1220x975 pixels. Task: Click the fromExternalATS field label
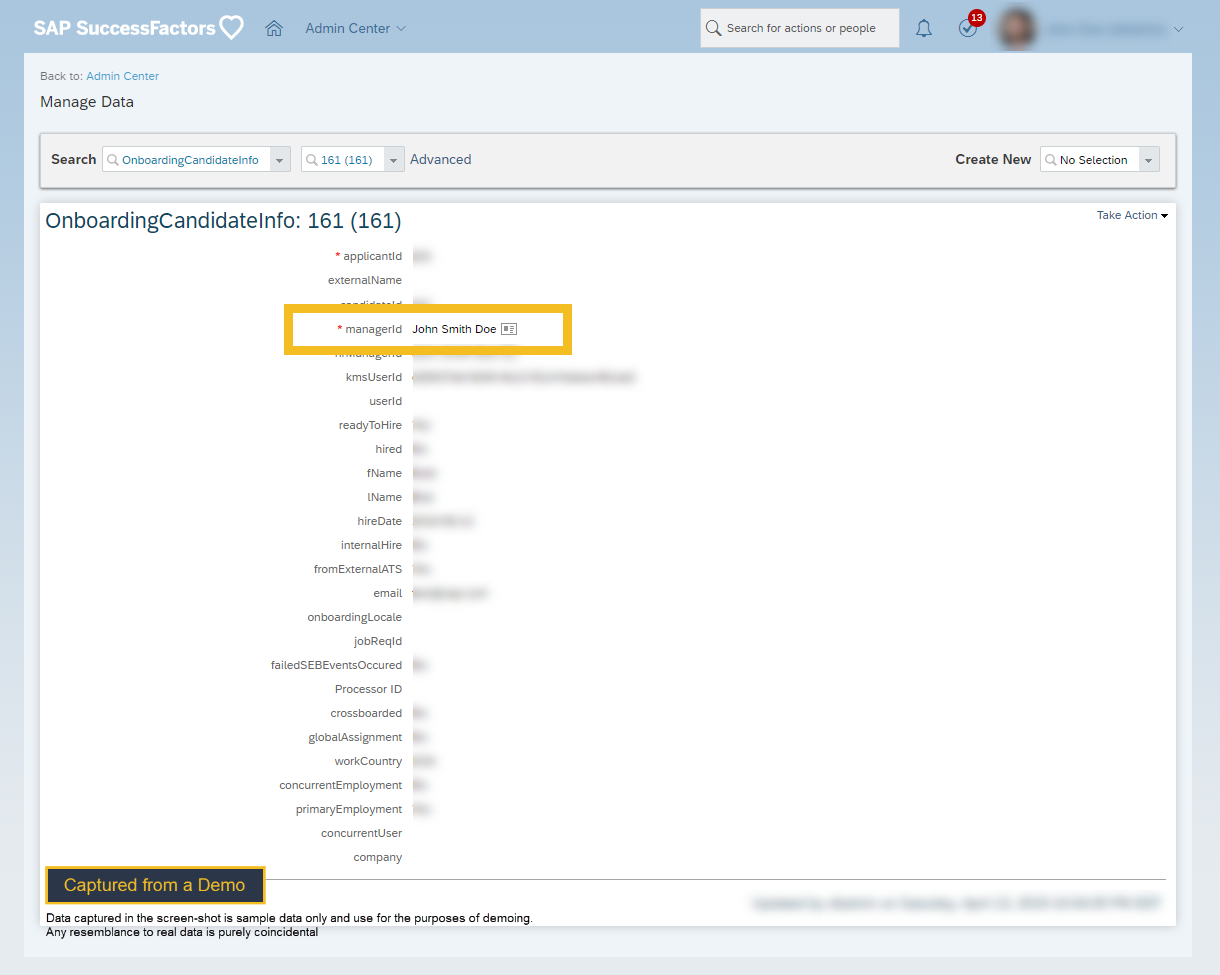358,569
